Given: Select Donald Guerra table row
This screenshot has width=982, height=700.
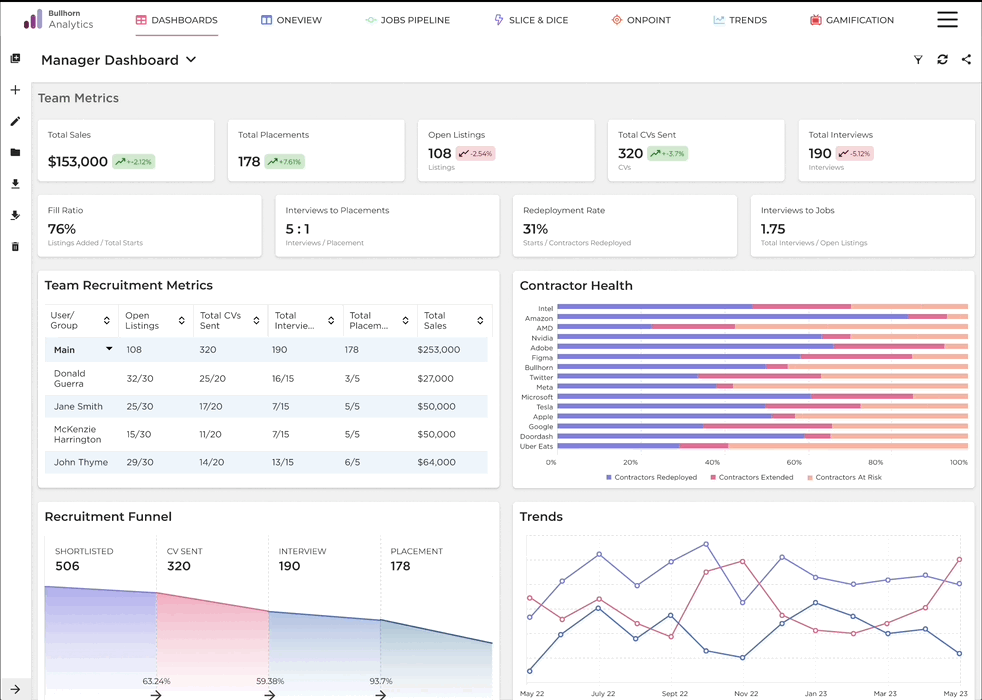Looking at the screenshot, I should coord(266,378).
